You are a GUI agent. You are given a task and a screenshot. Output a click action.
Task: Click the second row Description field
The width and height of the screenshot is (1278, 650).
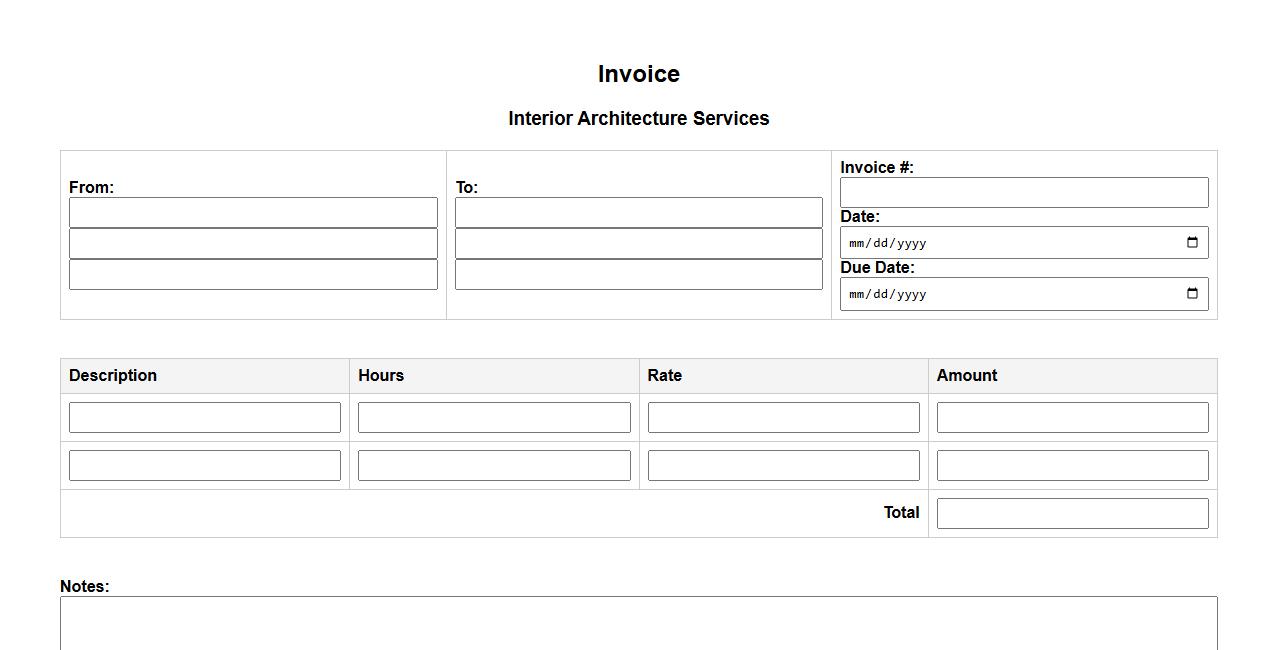pos(205,465)
